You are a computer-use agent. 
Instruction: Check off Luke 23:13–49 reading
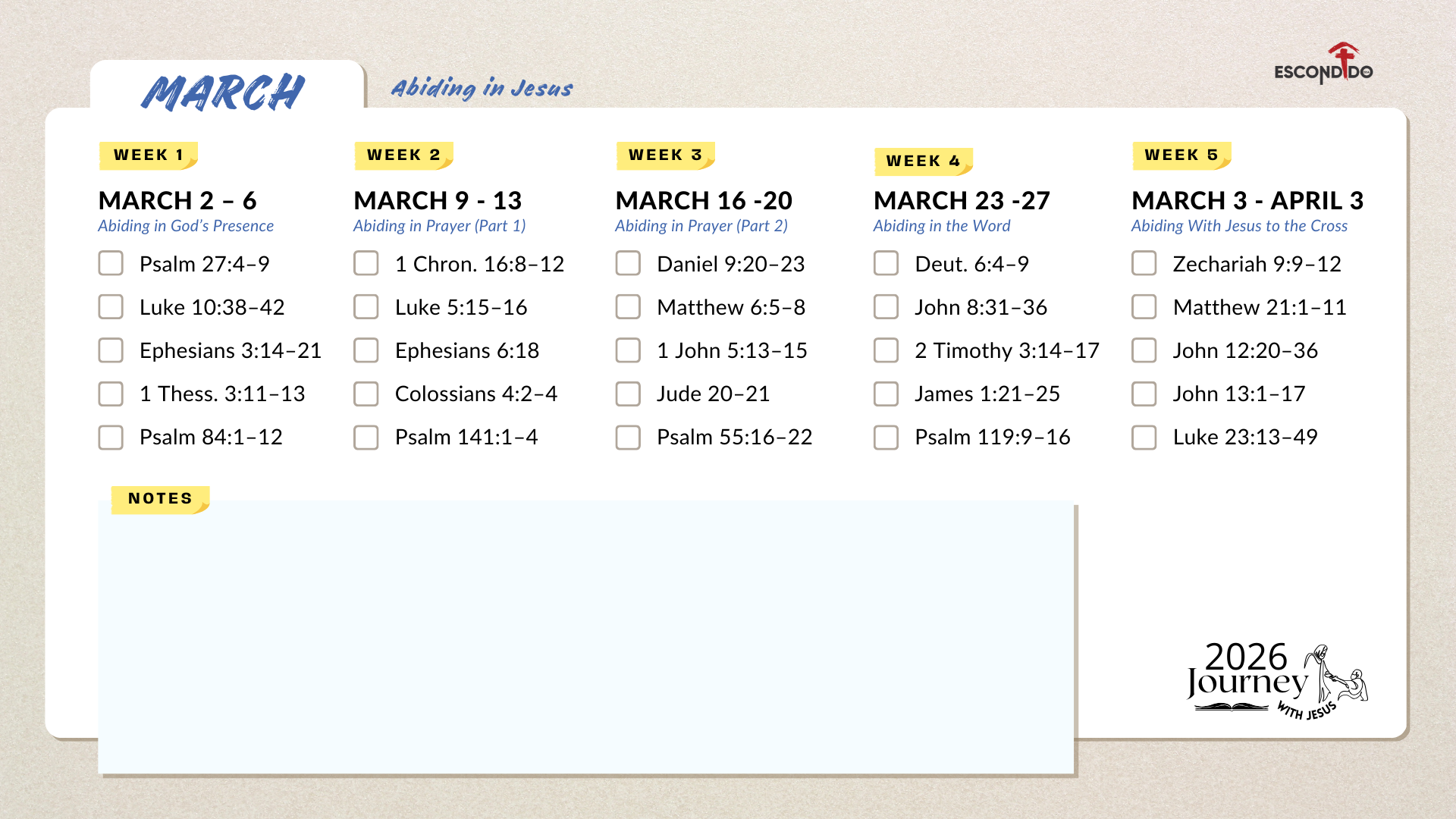tap(1144, 437)
